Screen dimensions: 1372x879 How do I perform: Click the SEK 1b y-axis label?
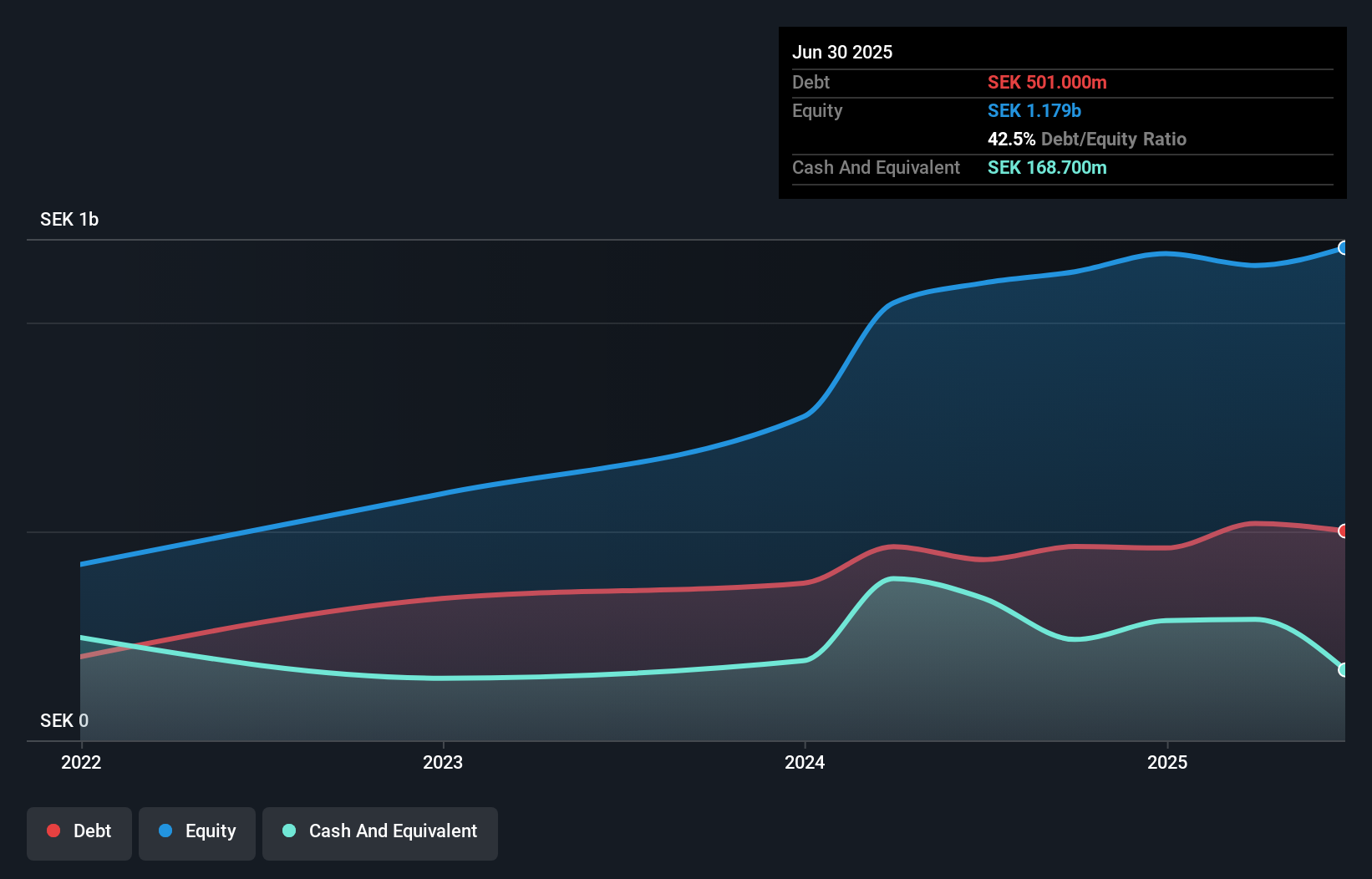[x=69, y=219]
